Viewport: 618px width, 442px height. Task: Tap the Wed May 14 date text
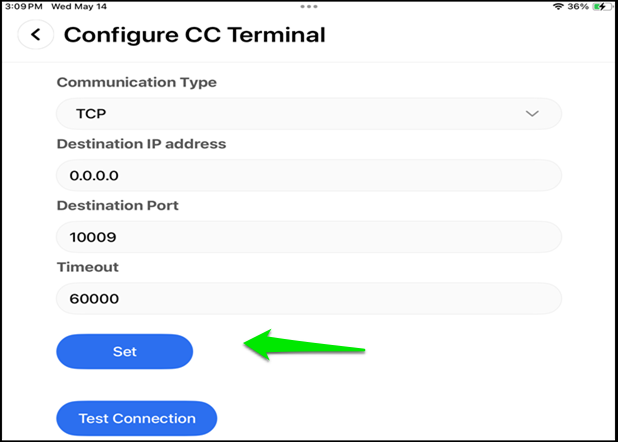click(79, 6)
